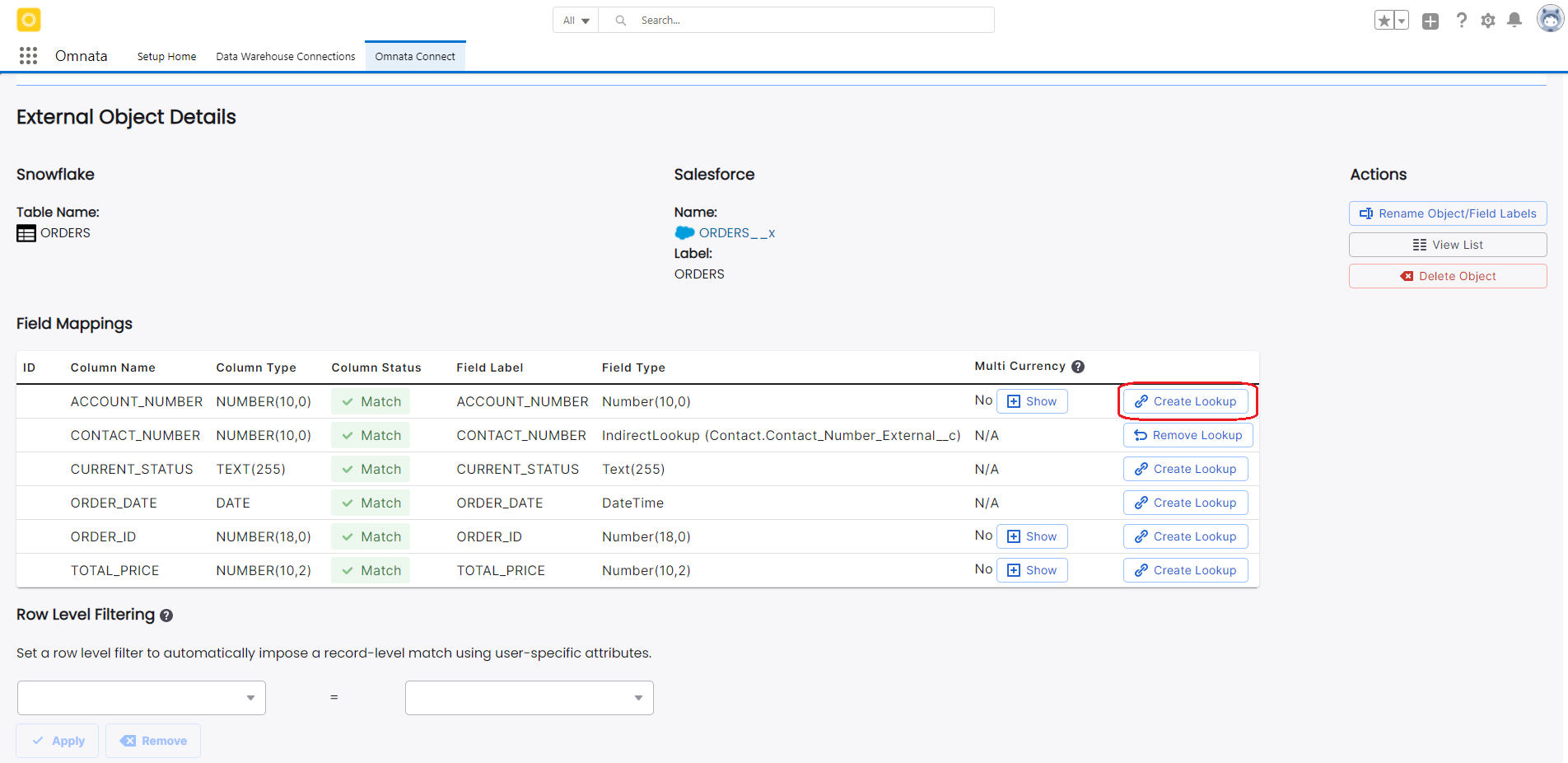
Task: Click the Column Status header
Action: click(x=376, y=367)
